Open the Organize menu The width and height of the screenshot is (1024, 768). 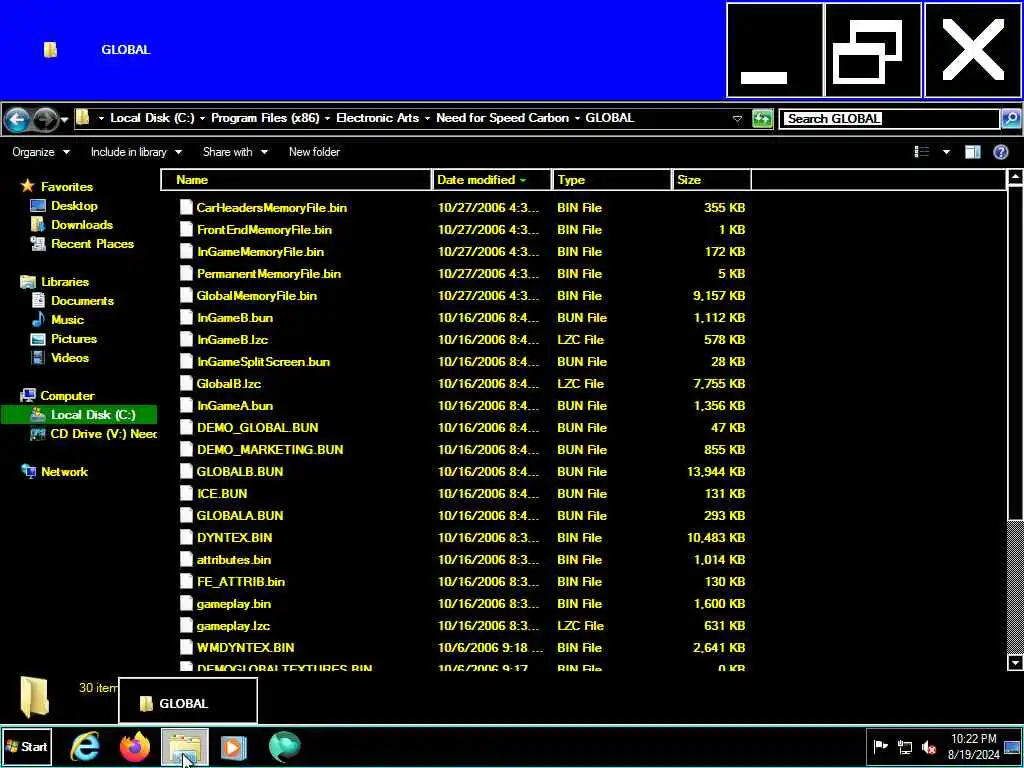pyautogui.click(x=40, y=152)
